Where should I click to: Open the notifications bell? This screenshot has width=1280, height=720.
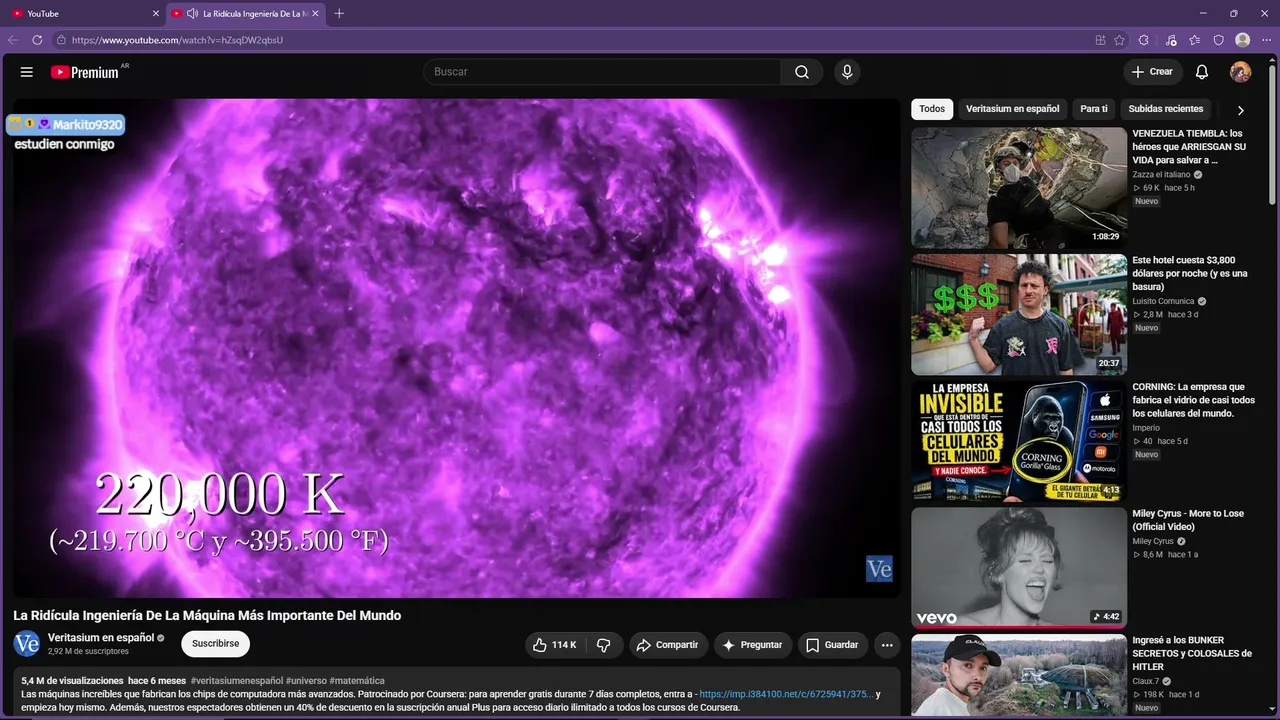tap(1202, 72)
